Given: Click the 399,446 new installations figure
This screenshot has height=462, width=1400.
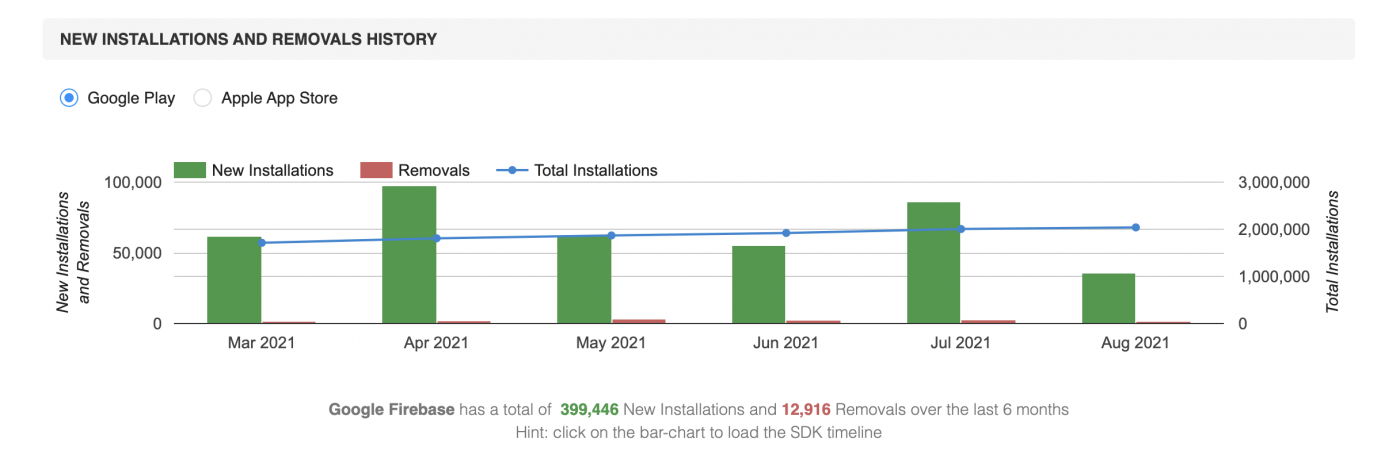Looking at the screenshot, I should (590, 409).
